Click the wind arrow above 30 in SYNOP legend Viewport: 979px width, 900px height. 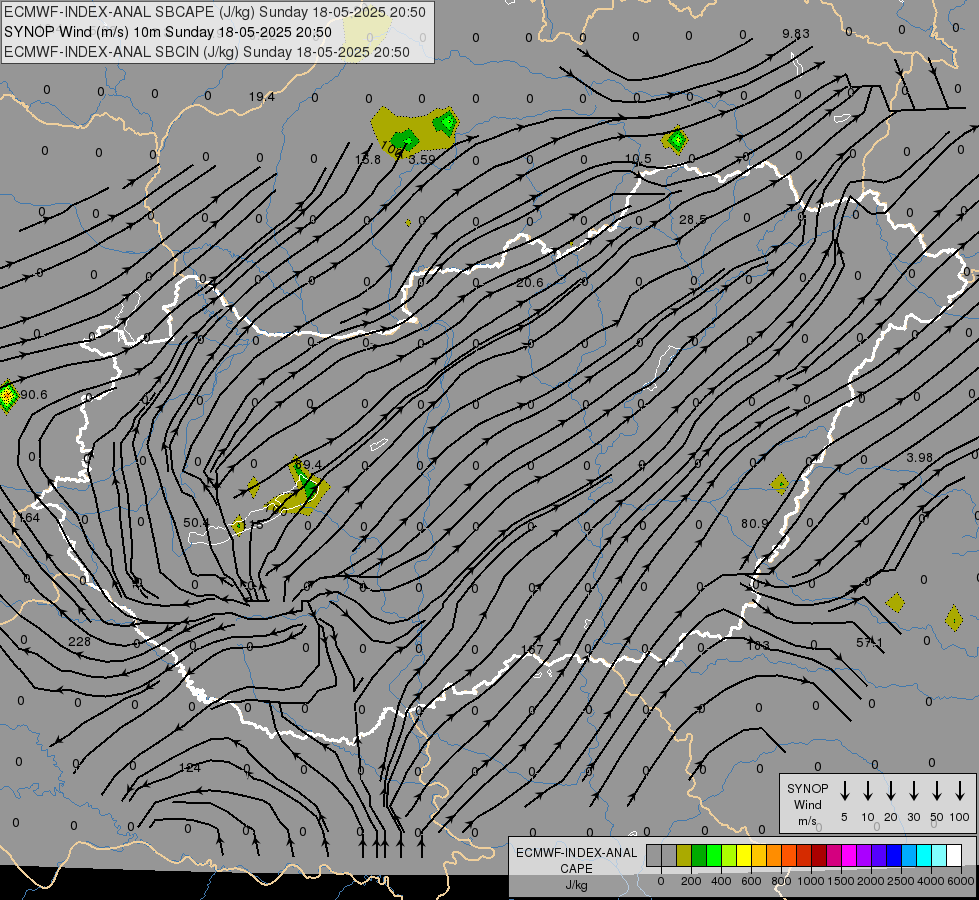(x=913, y=791)
